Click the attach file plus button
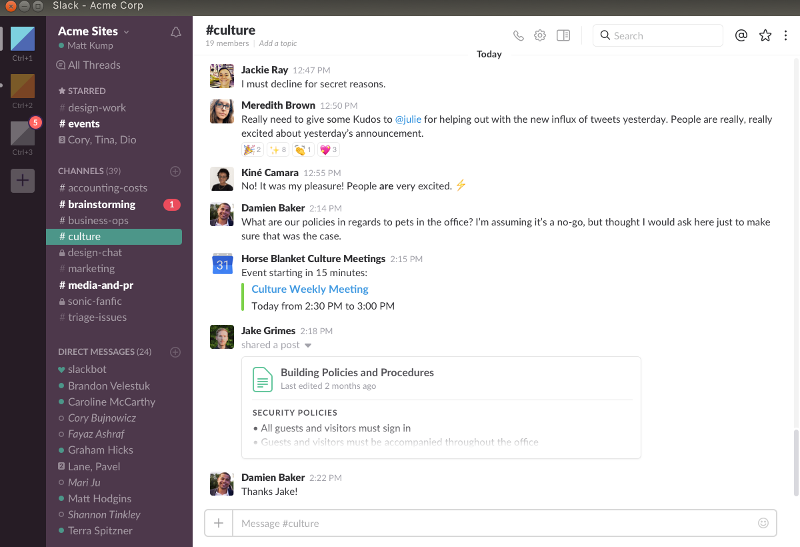Screen dimensions: 800x547 click(x=218, y=523)
